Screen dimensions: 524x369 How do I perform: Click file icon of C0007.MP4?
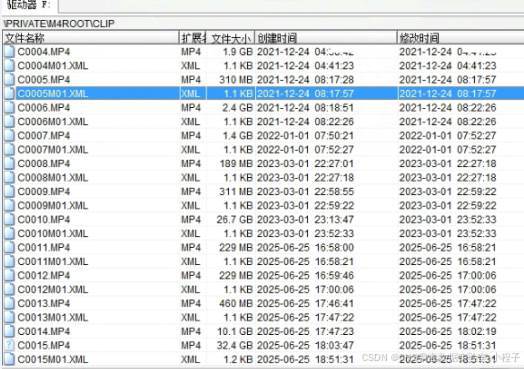pyautogui.click(x=9, y=136)
